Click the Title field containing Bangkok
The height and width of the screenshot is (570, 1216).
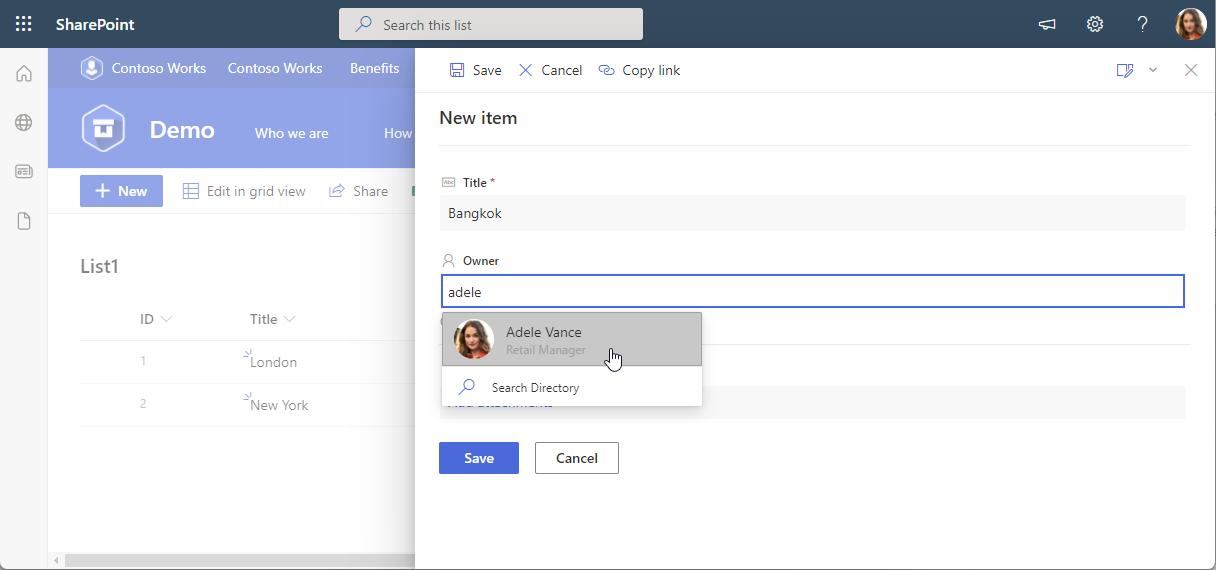pyautogui.click(x=812, y=213)
